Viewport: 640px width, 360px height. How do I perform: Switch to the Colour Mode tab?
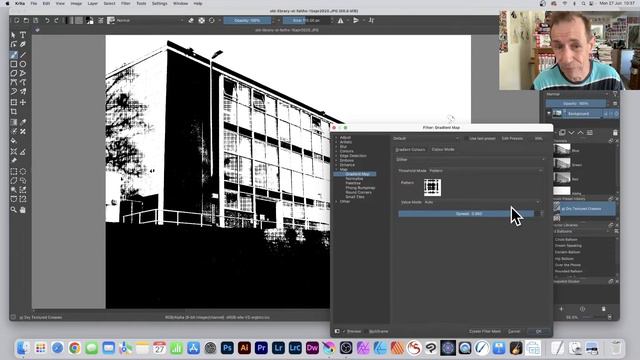pos(443,149)
